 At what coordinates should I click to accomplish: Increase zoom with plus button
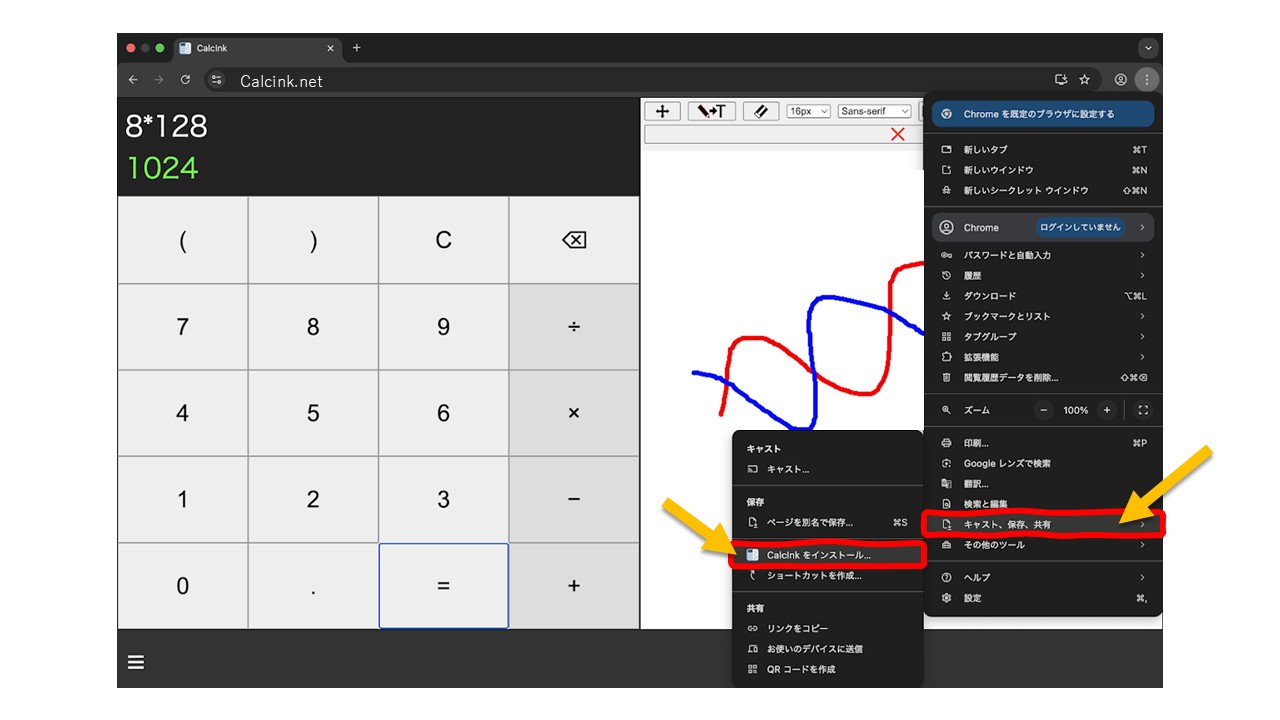[x=1106, y=410]
